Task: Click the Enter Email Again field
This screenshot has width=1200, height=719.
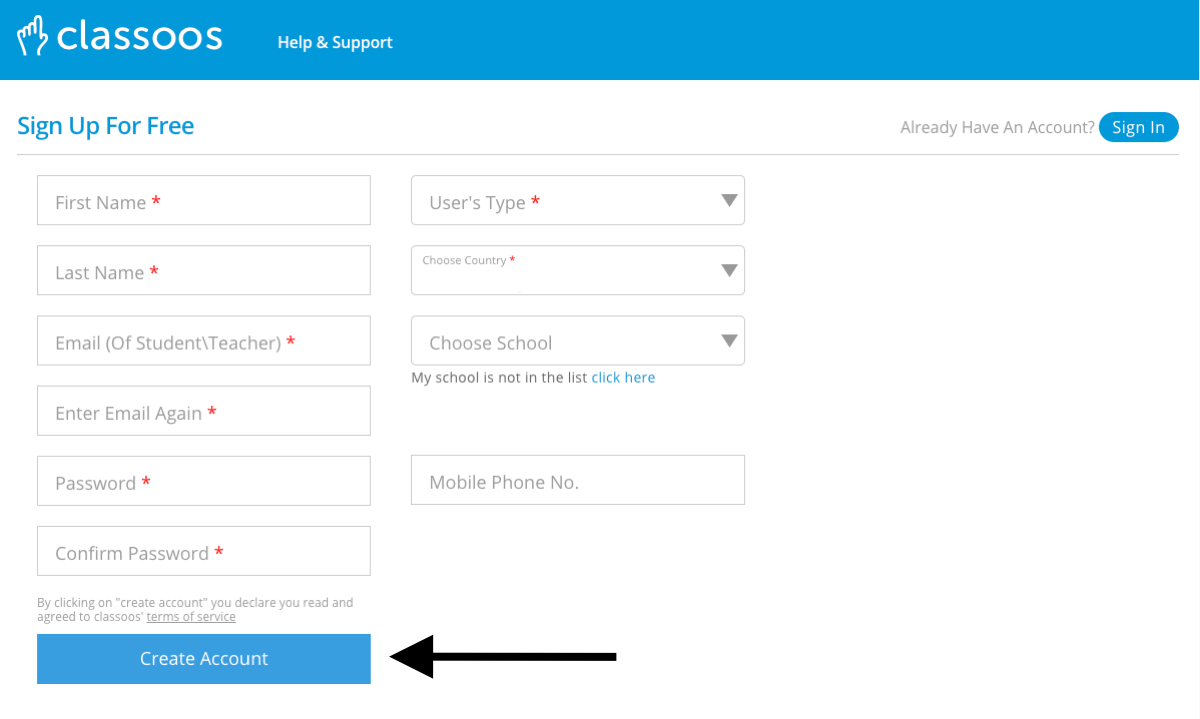Action: tap(204, 411)
